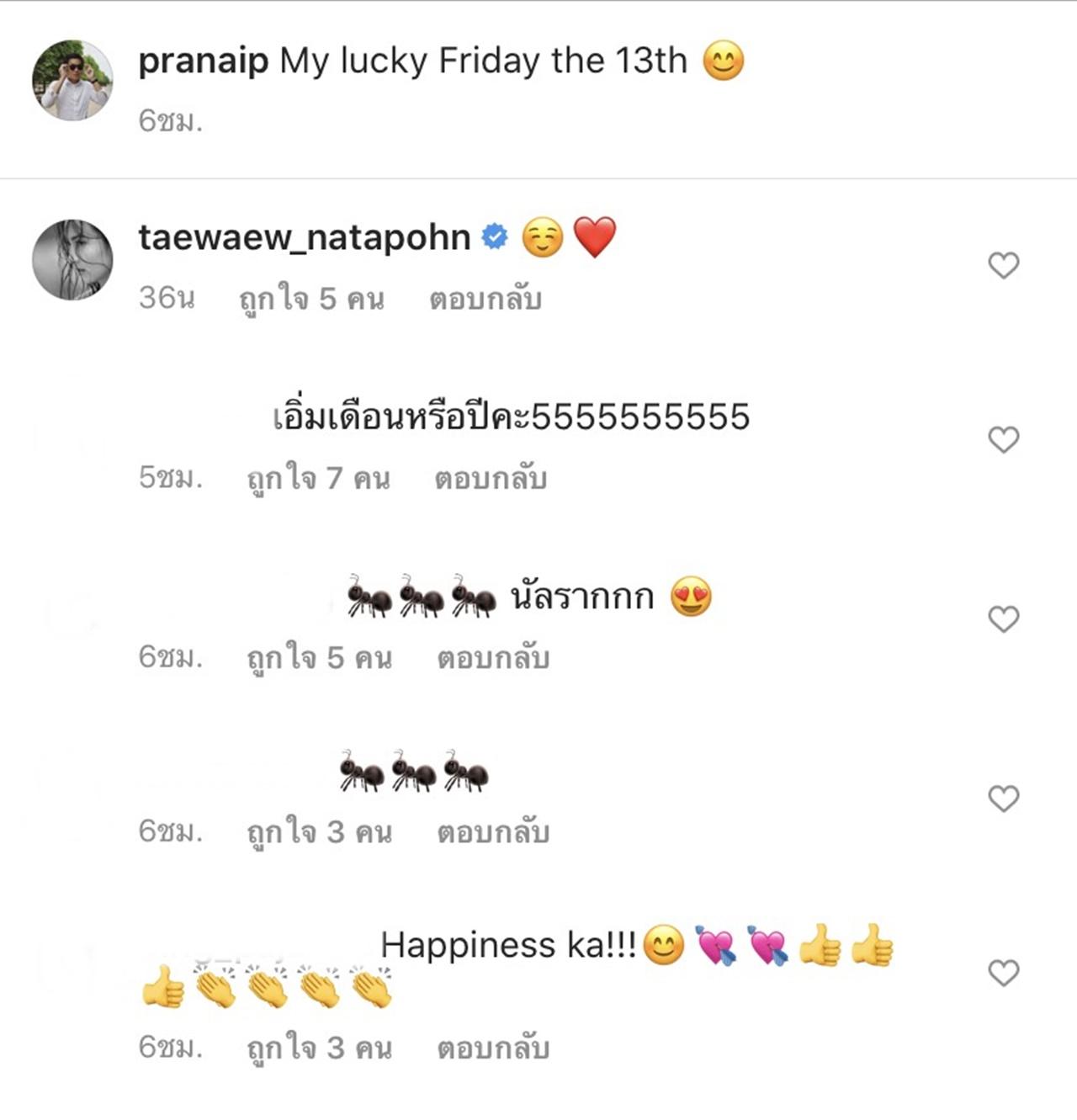Reply to the Happiness ka!!! comment

click(493, 1048)
